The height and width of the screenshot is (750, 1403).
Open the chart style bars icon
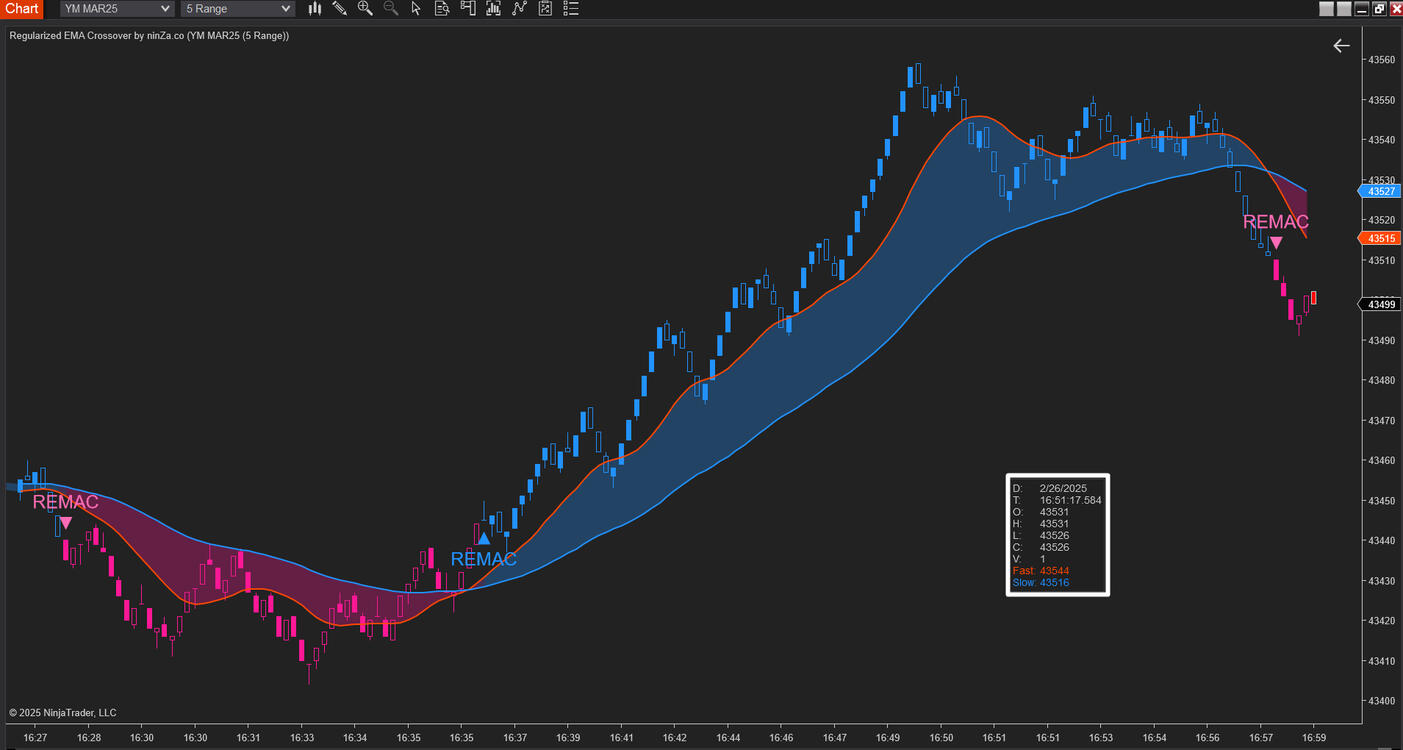314,9
